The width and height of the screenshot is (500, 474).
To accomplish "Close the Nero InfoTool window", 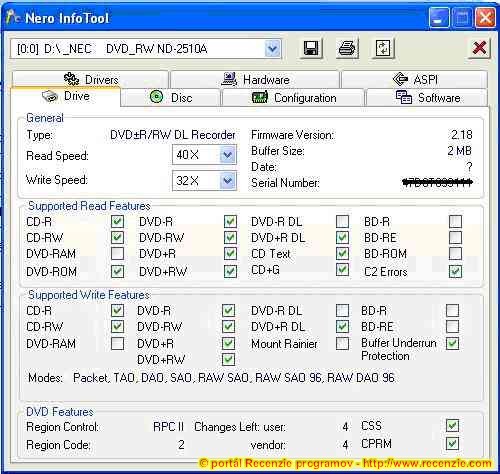I will click(x=485, y=17).
